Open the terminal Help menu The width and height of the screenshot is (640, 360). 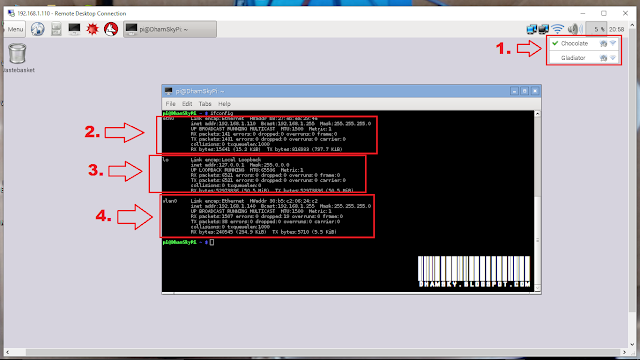(224, 104)
